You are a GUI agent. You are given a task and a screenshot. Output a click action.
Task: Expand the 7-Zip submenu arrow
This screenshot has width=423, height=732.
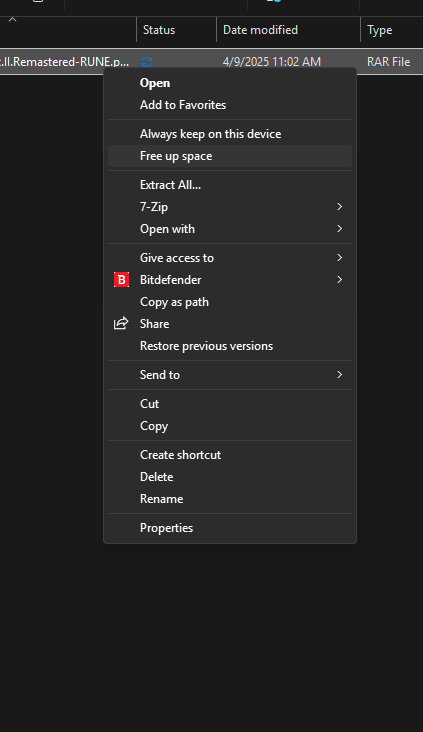(339, 206)
